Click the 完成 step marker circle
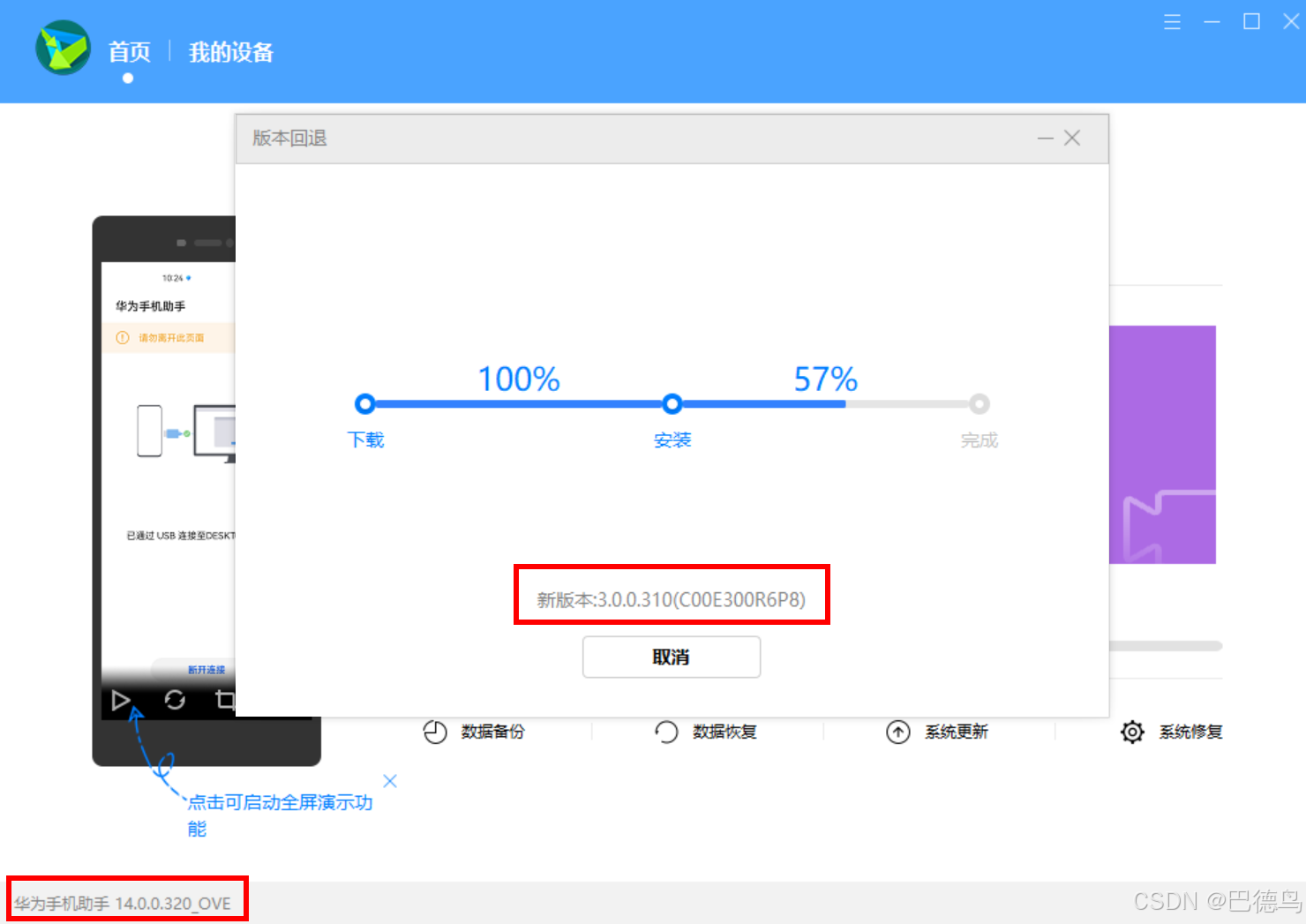 [979, 404]
